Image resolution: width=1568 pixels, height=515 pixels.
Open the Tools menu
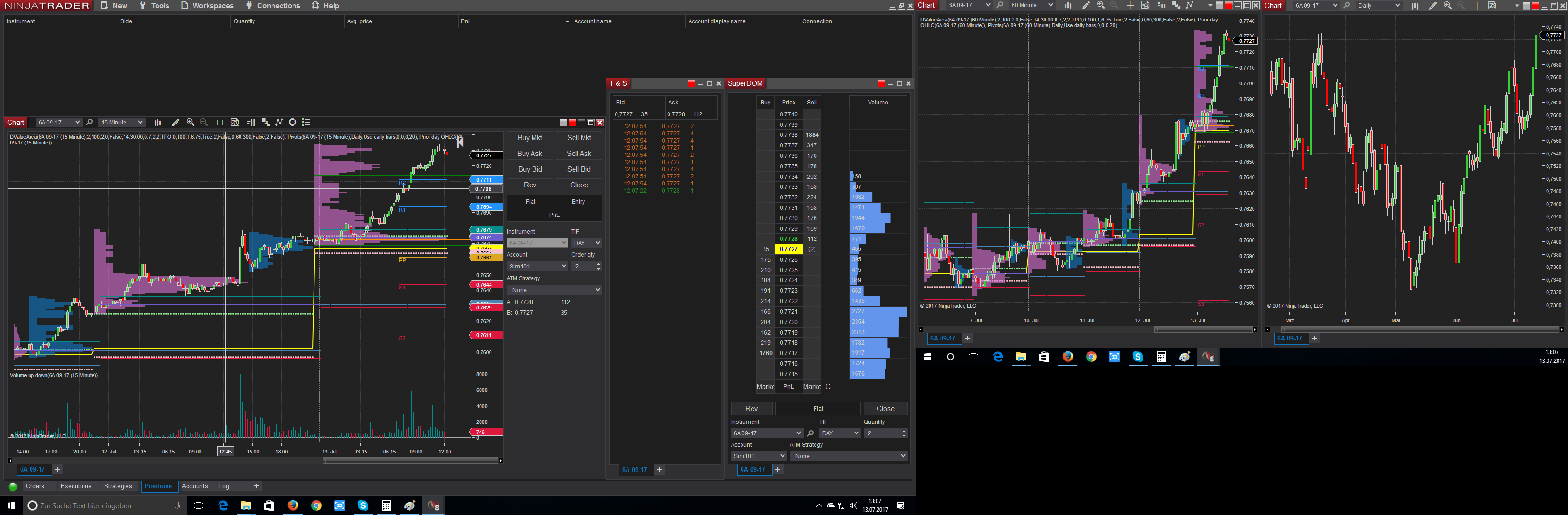coord(154,5)
